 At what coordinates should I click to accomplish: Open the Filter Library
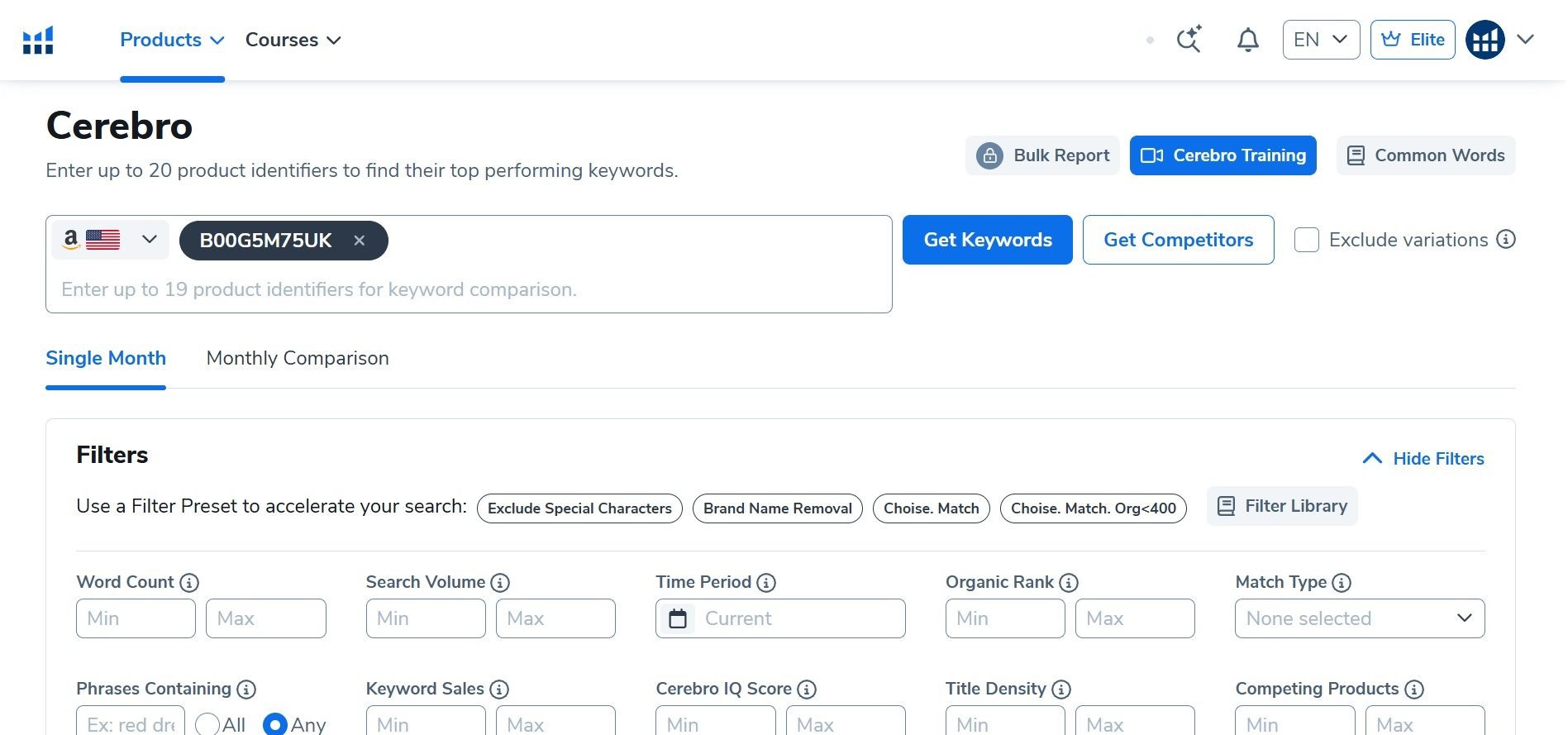[x=1282, y=506]
